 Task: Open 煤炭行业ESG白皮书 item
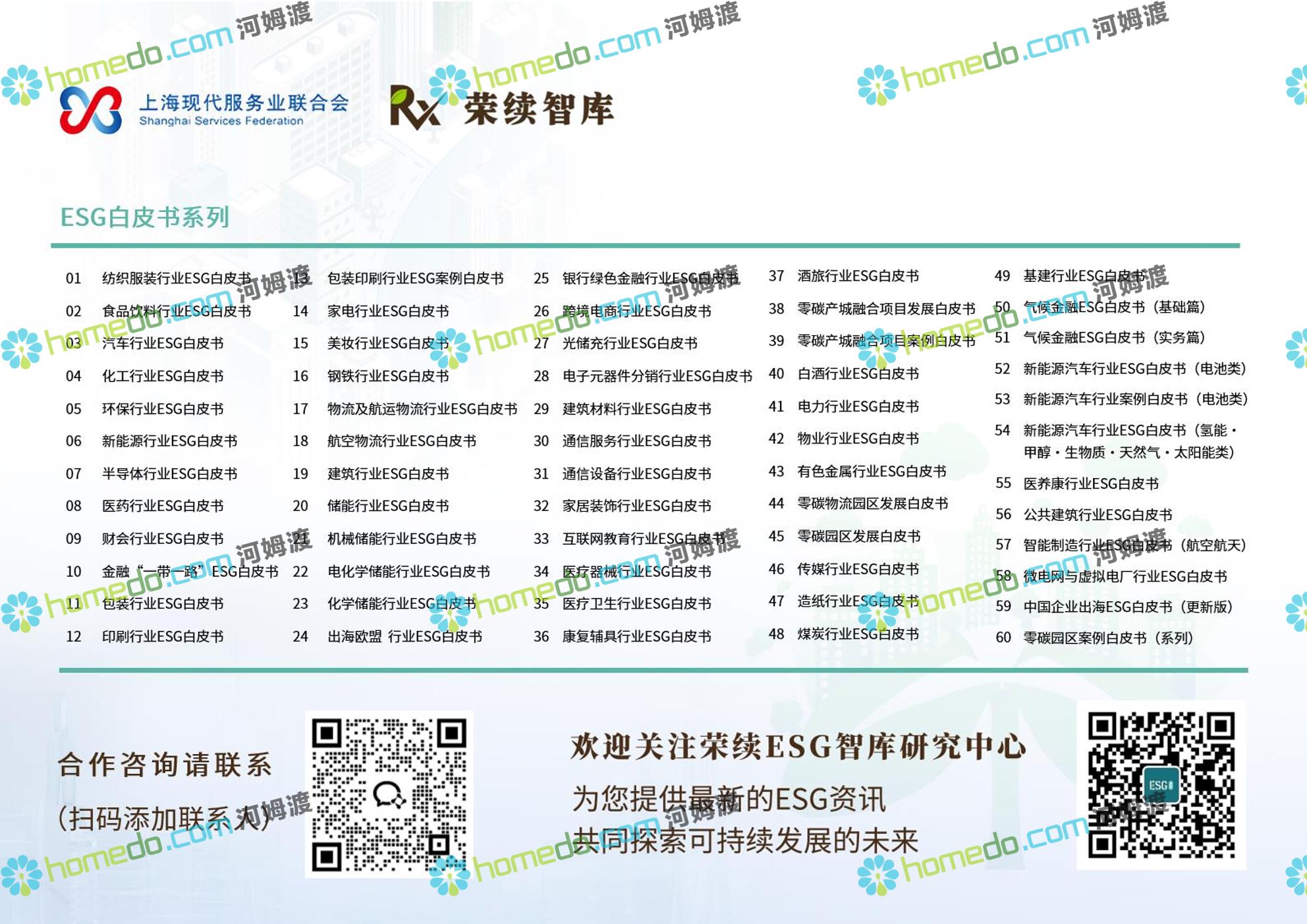(858, 634)
